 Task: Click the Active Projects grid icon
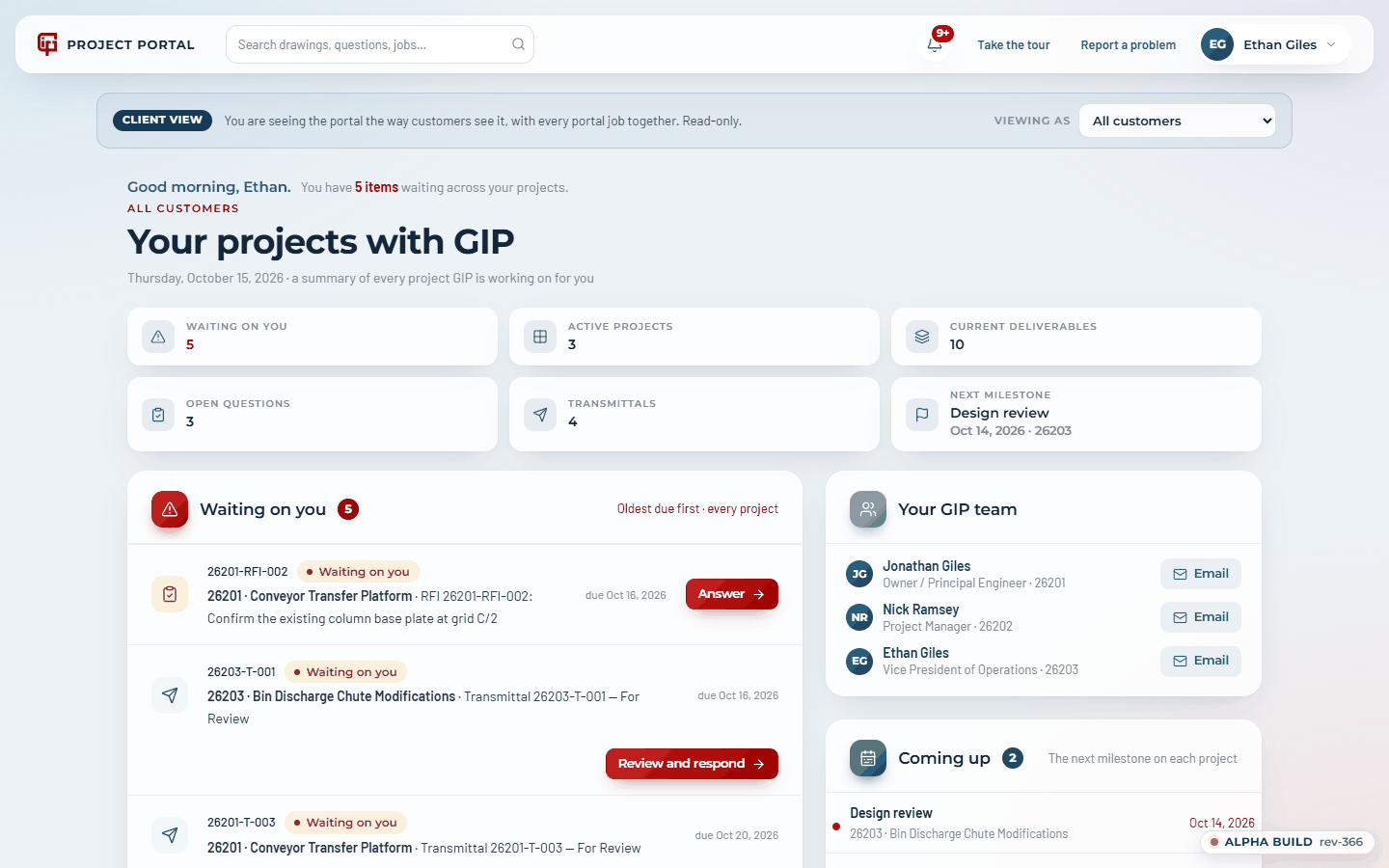coord(540,337)
